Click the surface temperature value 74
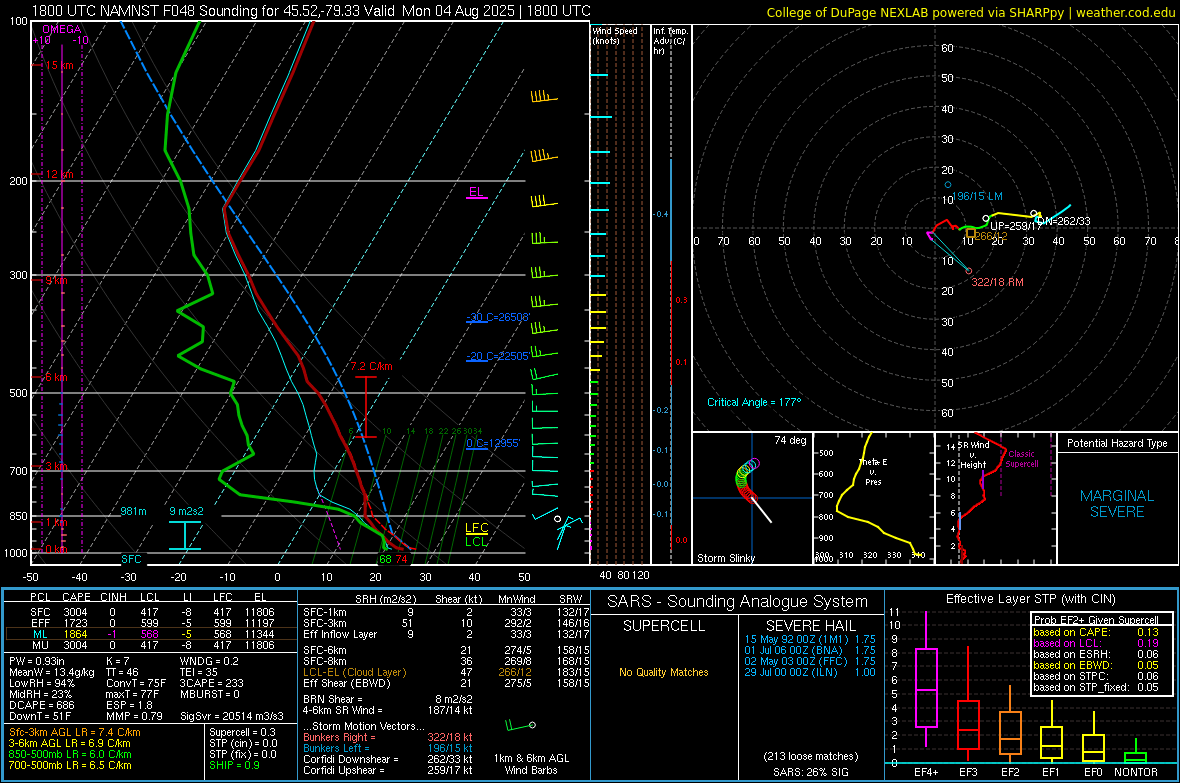1180x783 pixels. coord(402,559)
